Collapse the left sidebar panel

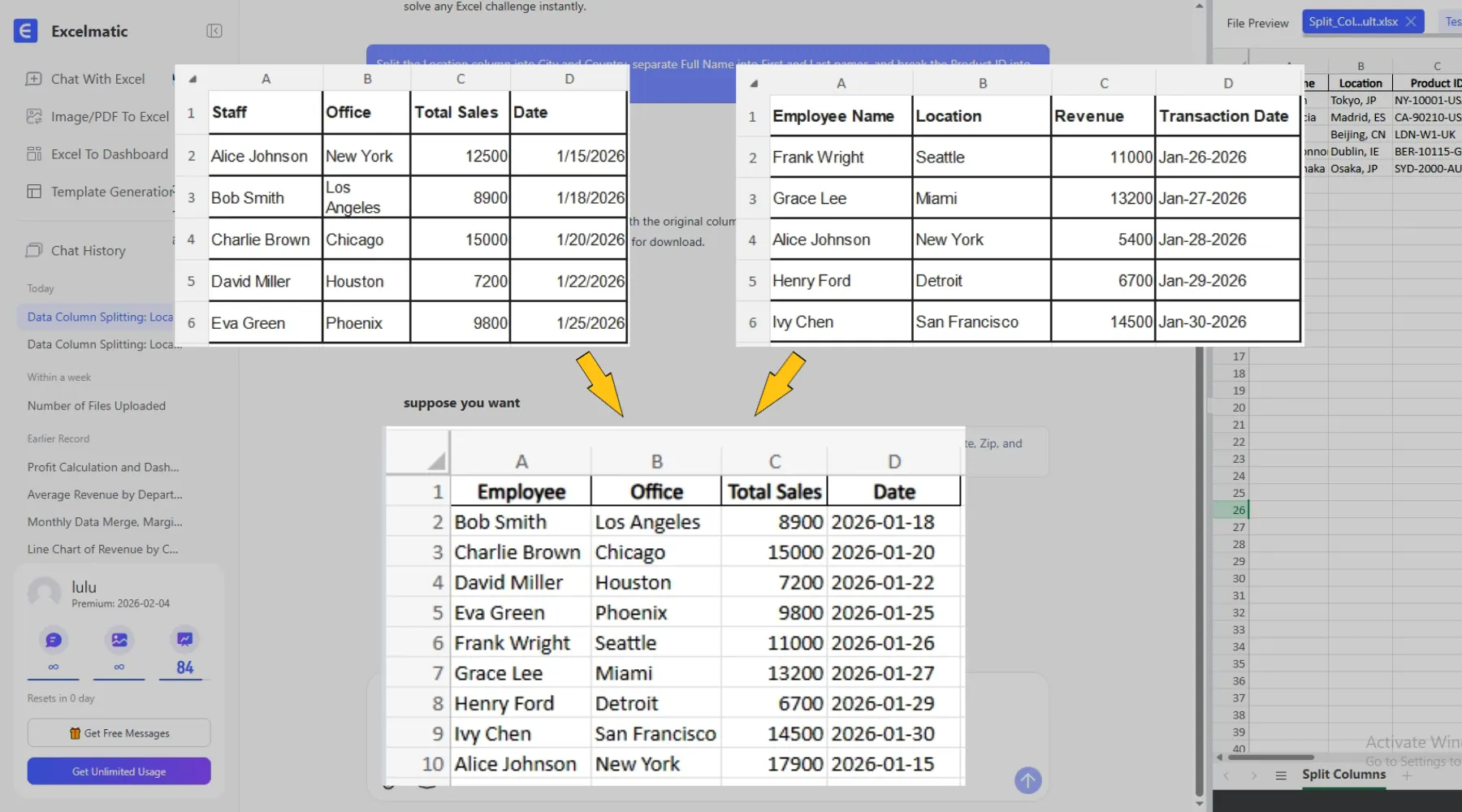point(214,31)
